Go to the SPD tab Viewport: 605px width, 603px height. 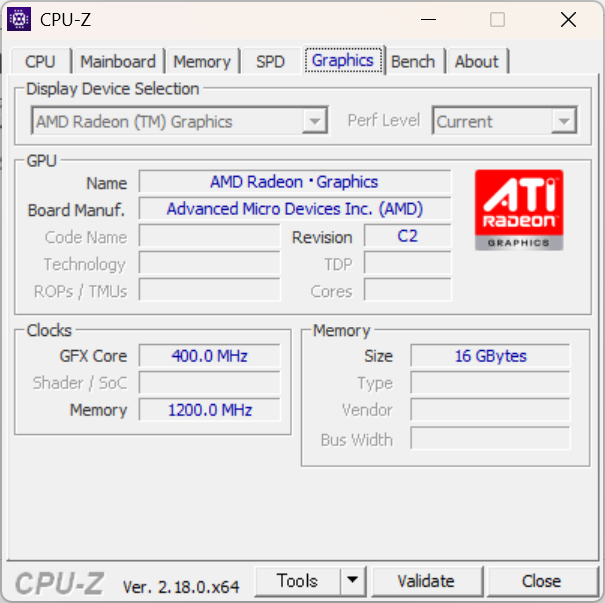(270, 62)
